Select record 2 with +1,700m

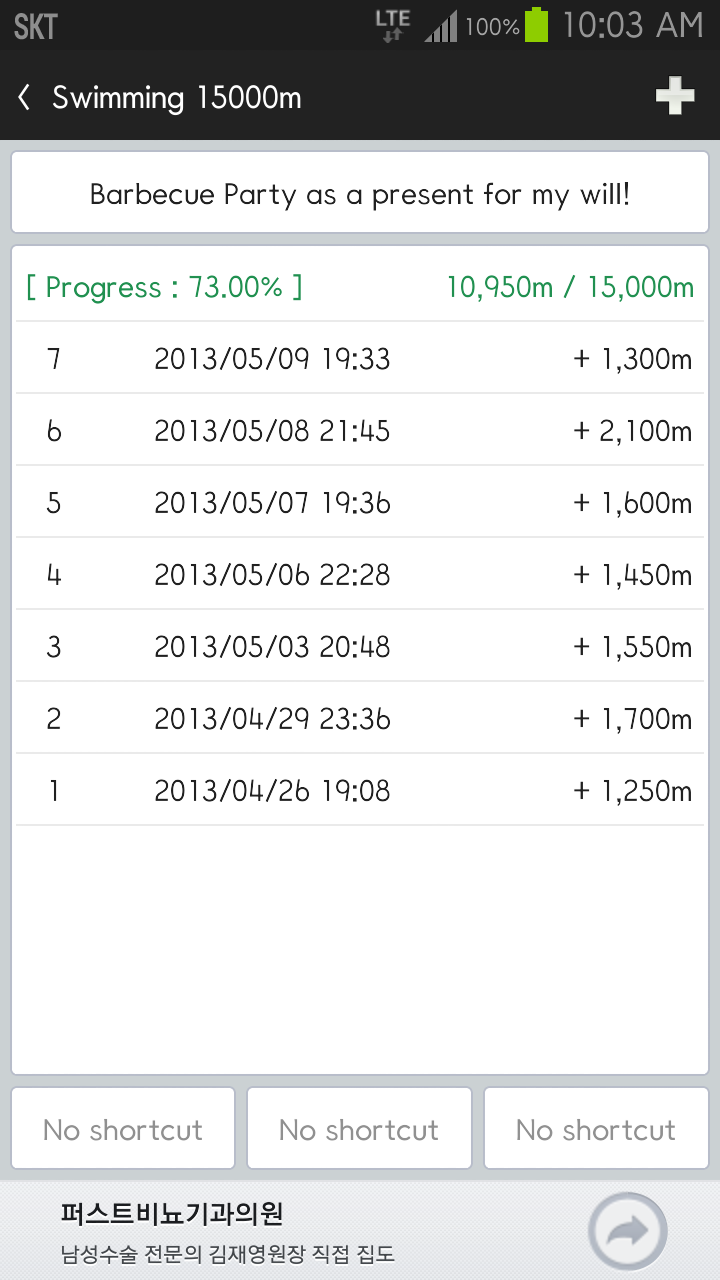pyautogui.click(x=360, y=718)
